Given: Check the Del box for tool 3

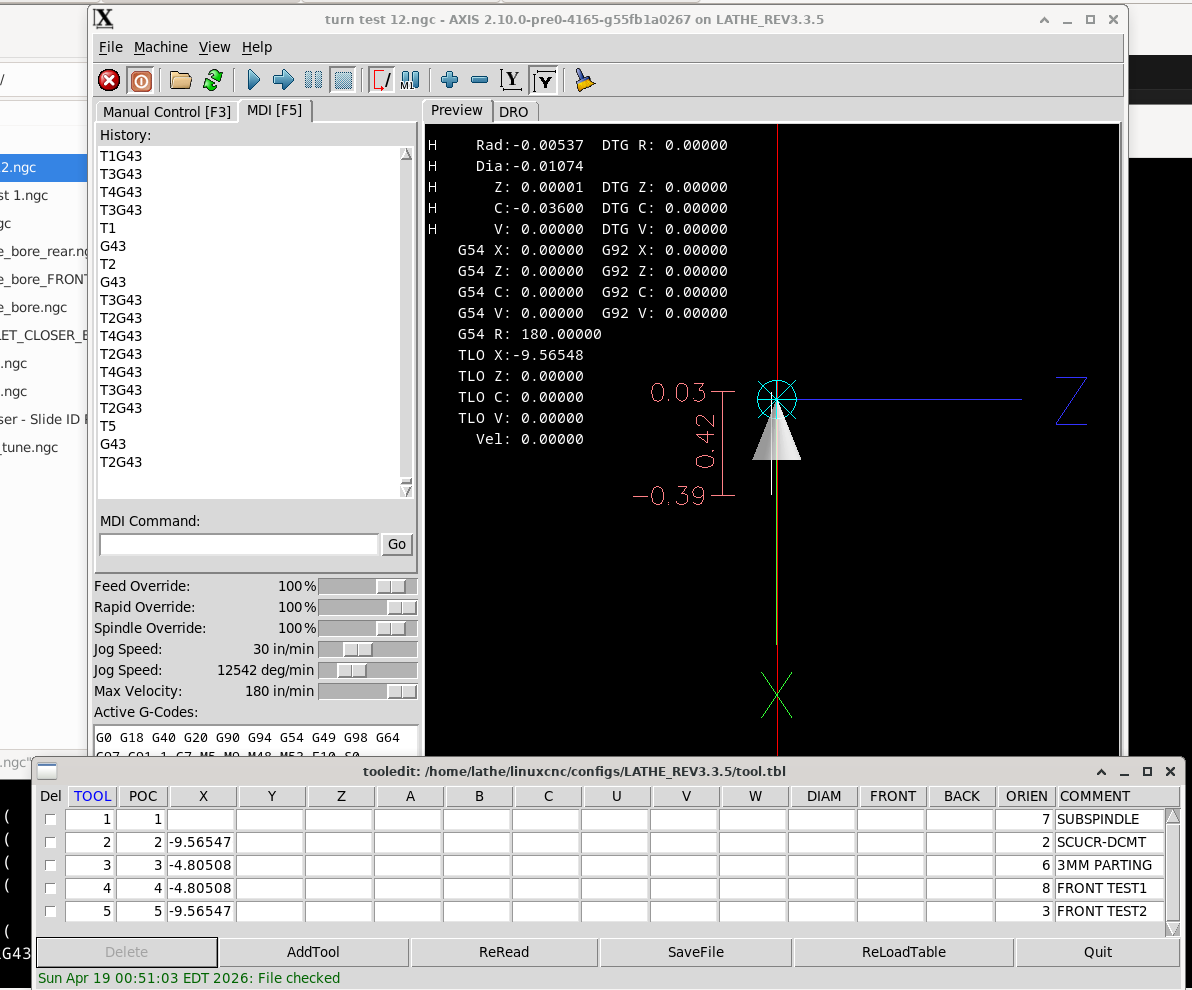Looking at the screenshot, I should pyautogui.click(x=50, y=866).
